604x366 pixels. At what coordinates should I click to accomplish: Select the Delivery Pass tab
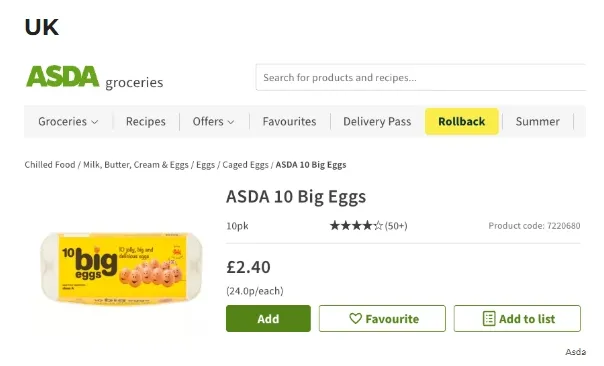click(x=377, y=121)
